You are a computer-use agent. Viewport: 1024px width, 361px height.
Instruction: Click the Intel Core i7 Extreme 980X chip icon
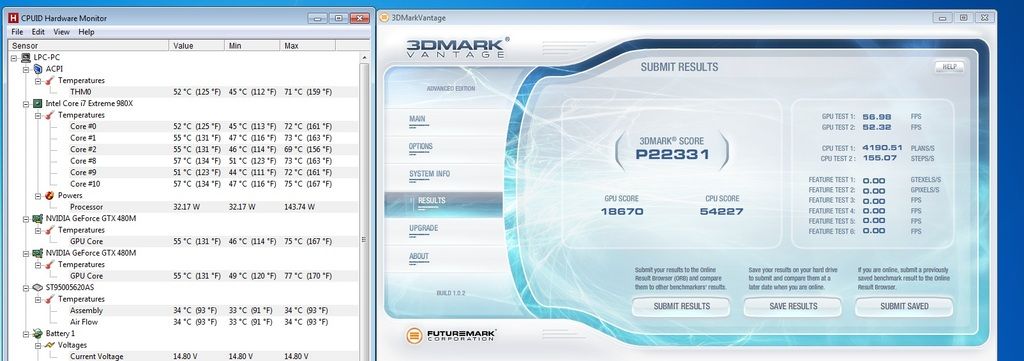pyautogui.click(x=37, y=103)
